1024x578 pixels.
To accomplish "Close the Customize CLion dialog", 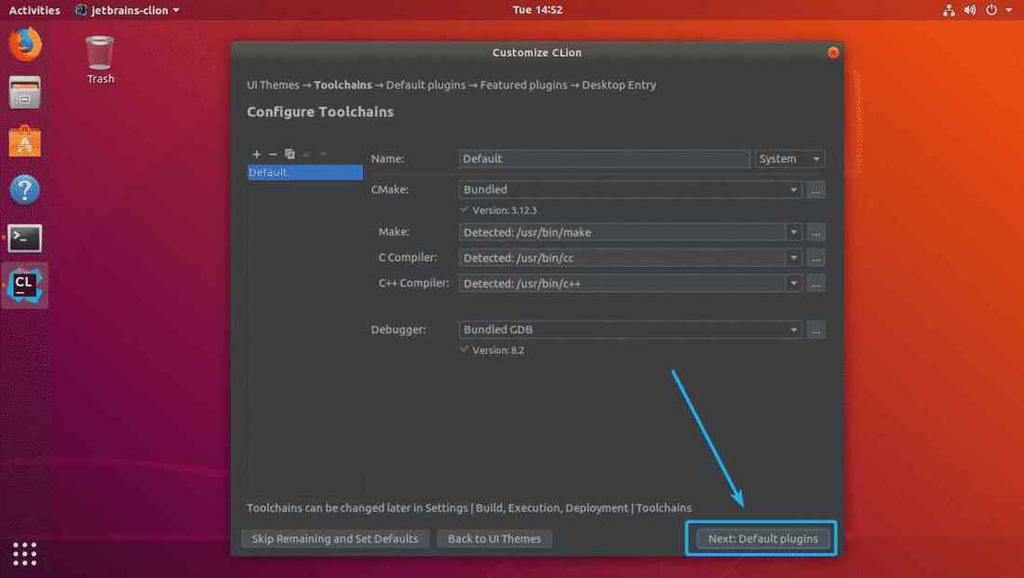I will click(x=833, y=52).
